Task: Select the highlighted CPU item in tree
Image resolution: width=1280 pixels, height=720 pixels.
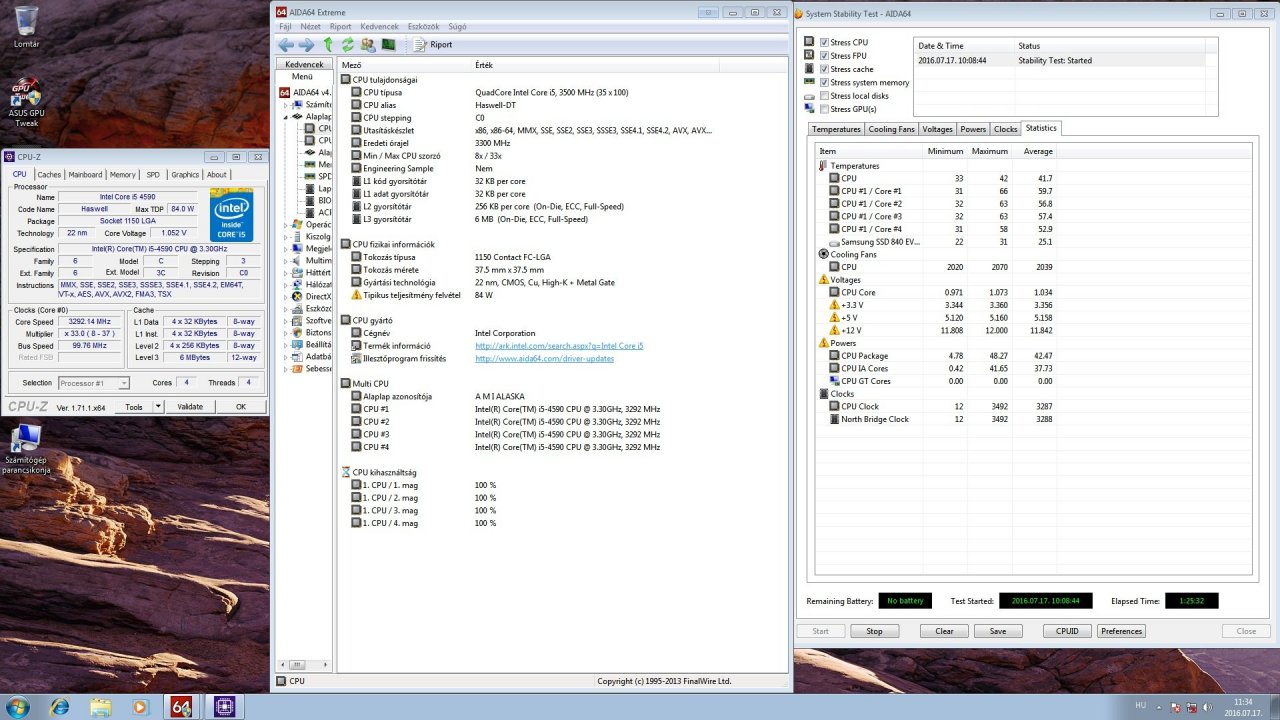Action: click(319, 128)
